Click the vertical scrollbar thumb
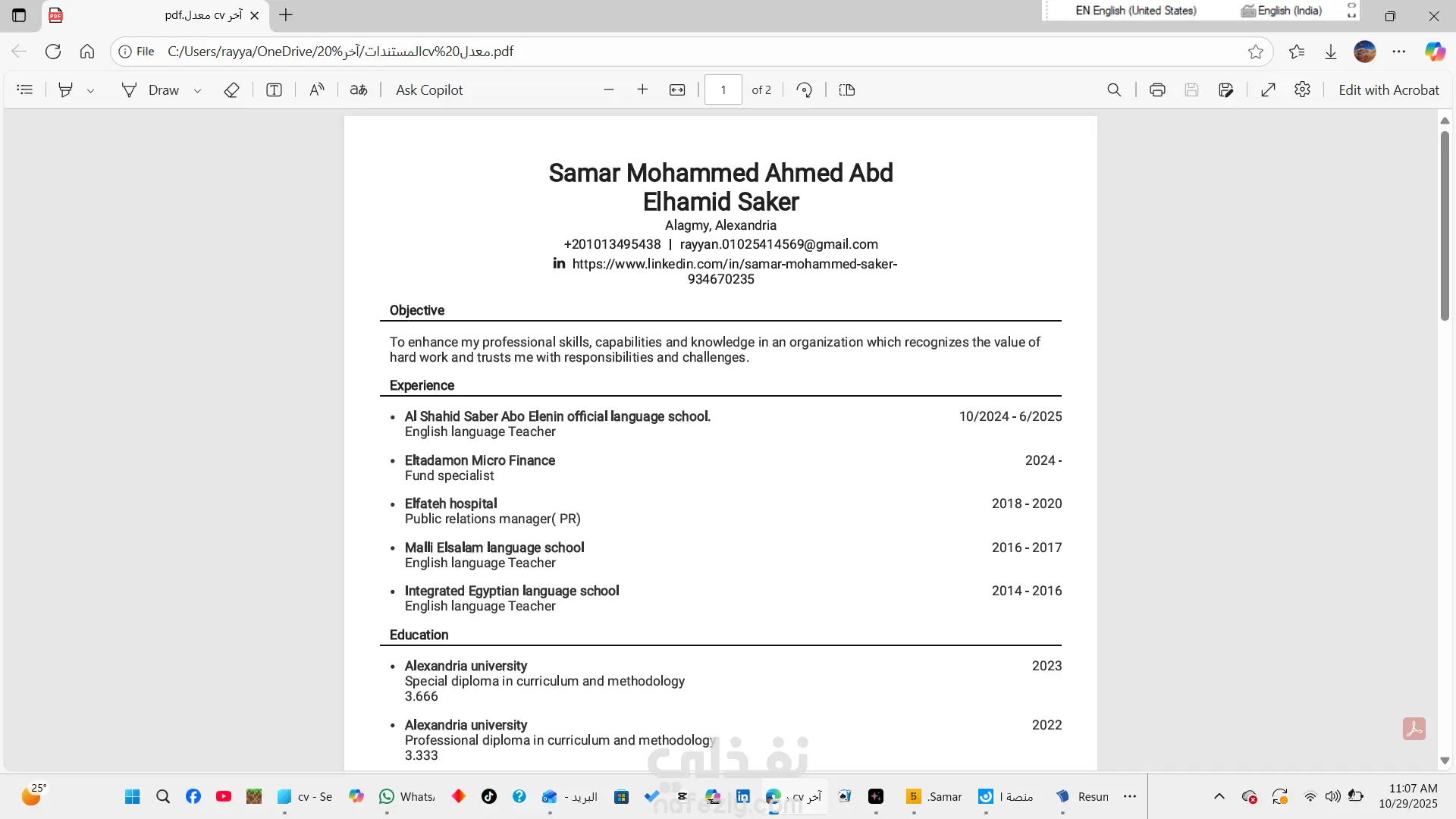1456x819 pixels. [x=1445, y=227]
